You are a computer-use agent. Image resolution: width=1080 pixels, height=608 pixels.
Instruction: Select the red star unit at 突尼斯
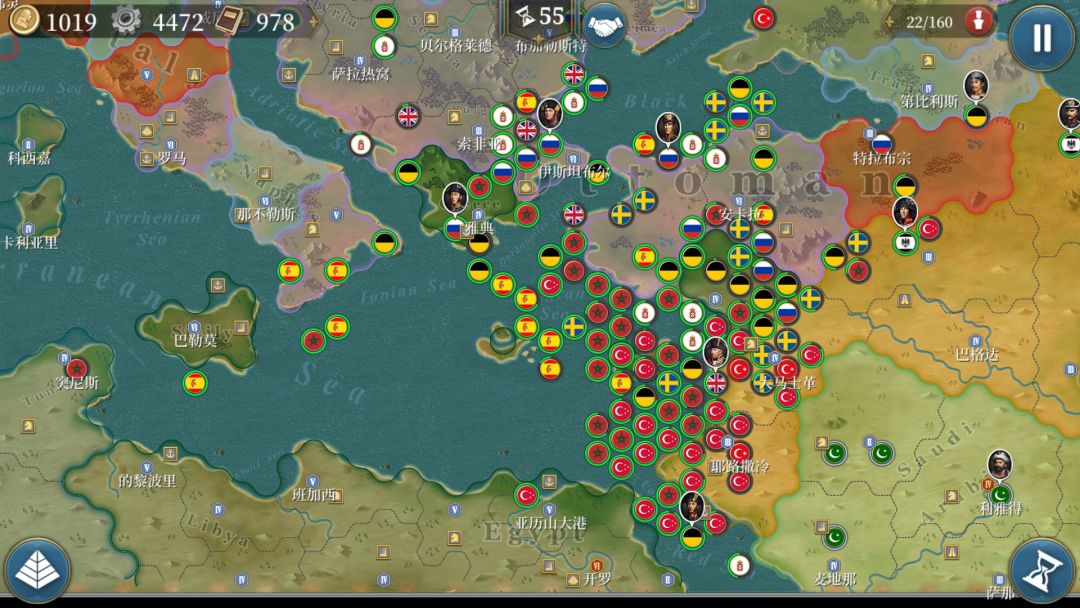pos(76,369)
